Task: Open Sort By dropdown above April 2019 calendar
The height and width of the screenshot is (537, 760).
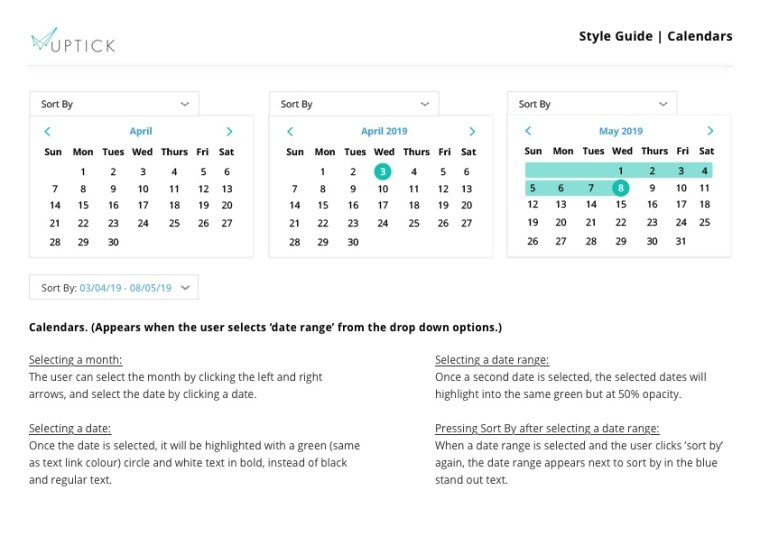Action: [354, 104]
